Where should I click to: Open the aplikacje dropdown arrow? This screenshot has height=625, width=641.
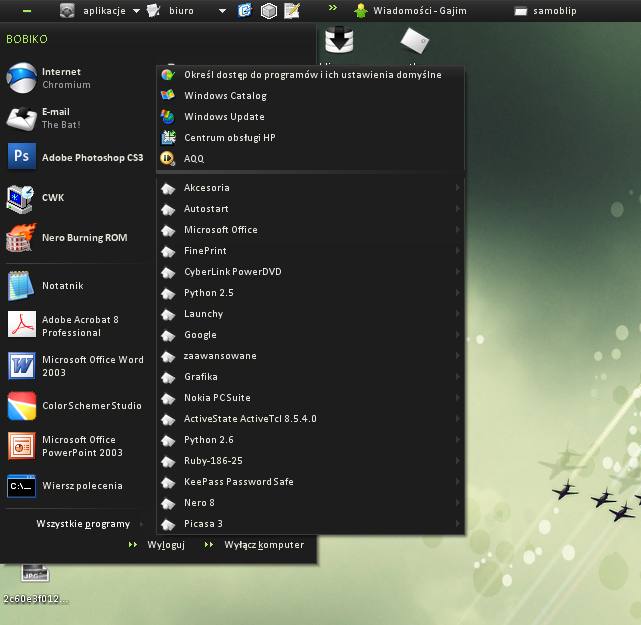tap(136, 11)
